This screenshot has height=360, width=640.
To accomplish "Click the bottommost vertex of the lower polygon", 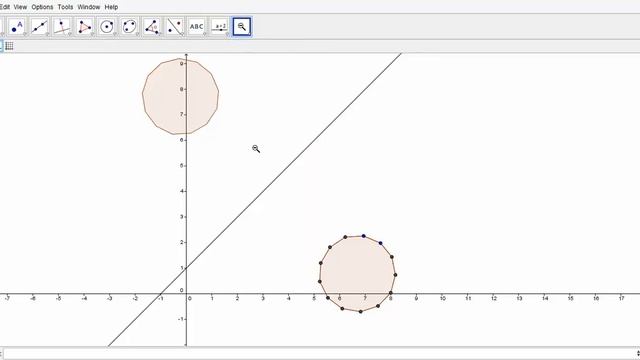I will point(360,311).
